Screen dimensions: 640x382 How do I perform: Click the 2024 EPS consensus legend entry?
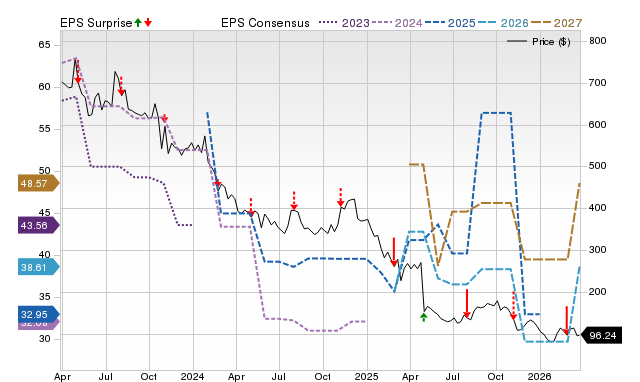[x=397, y=23]
